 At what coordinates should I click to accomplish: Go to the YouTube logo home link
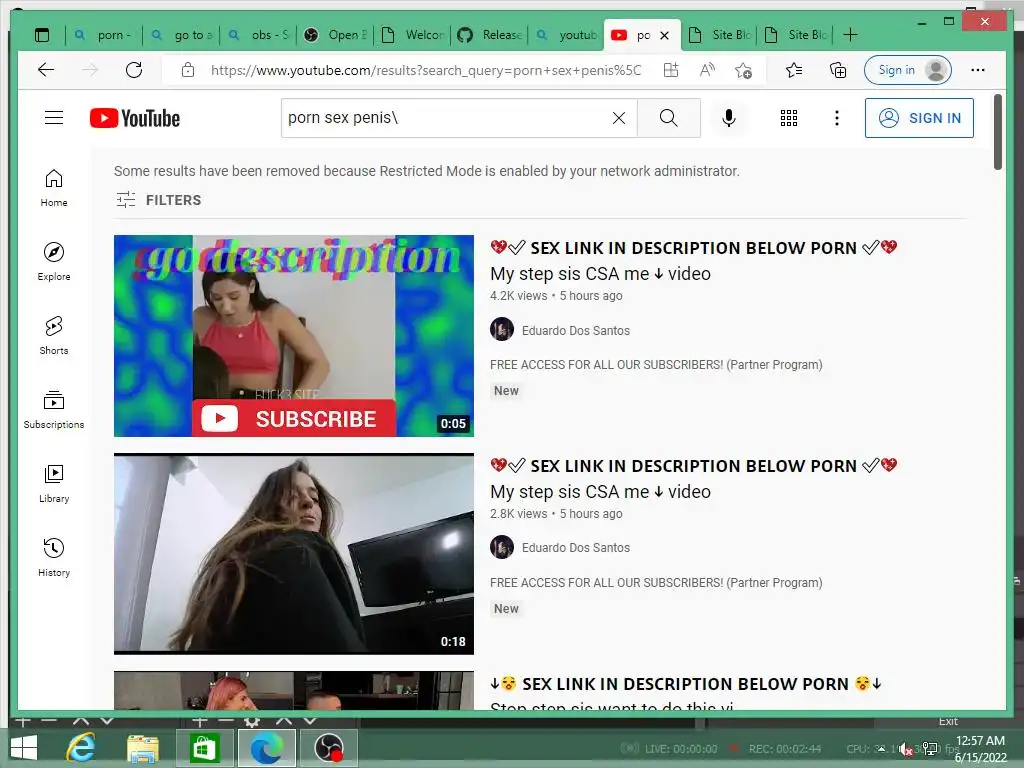135,118
